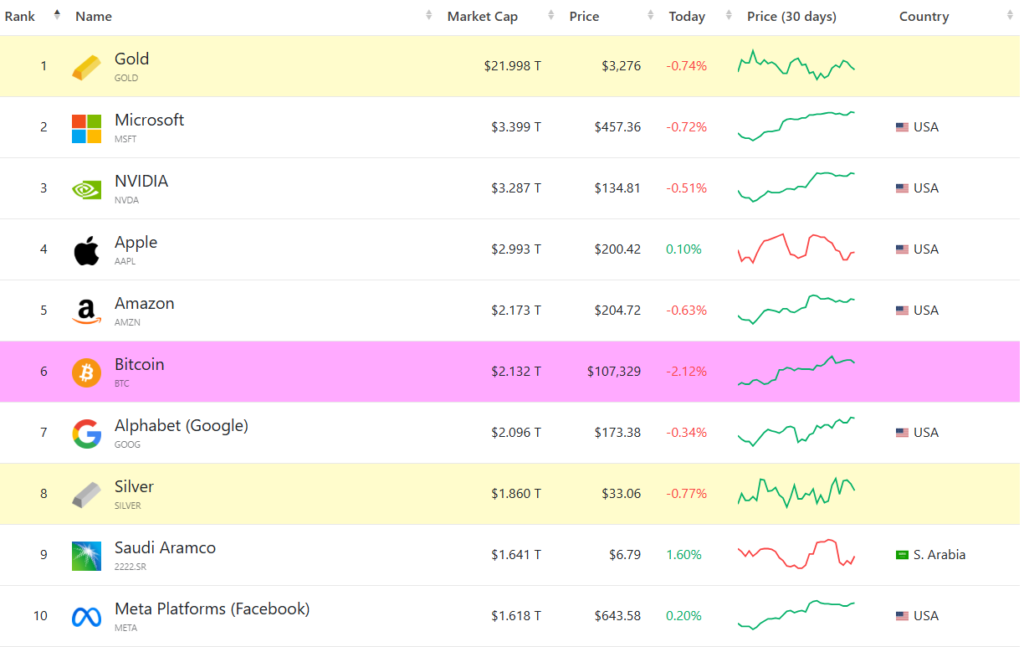The image size is (1024, 647).
Task: Click Amazon's 30-day price chart
Action: coord(796,309)
